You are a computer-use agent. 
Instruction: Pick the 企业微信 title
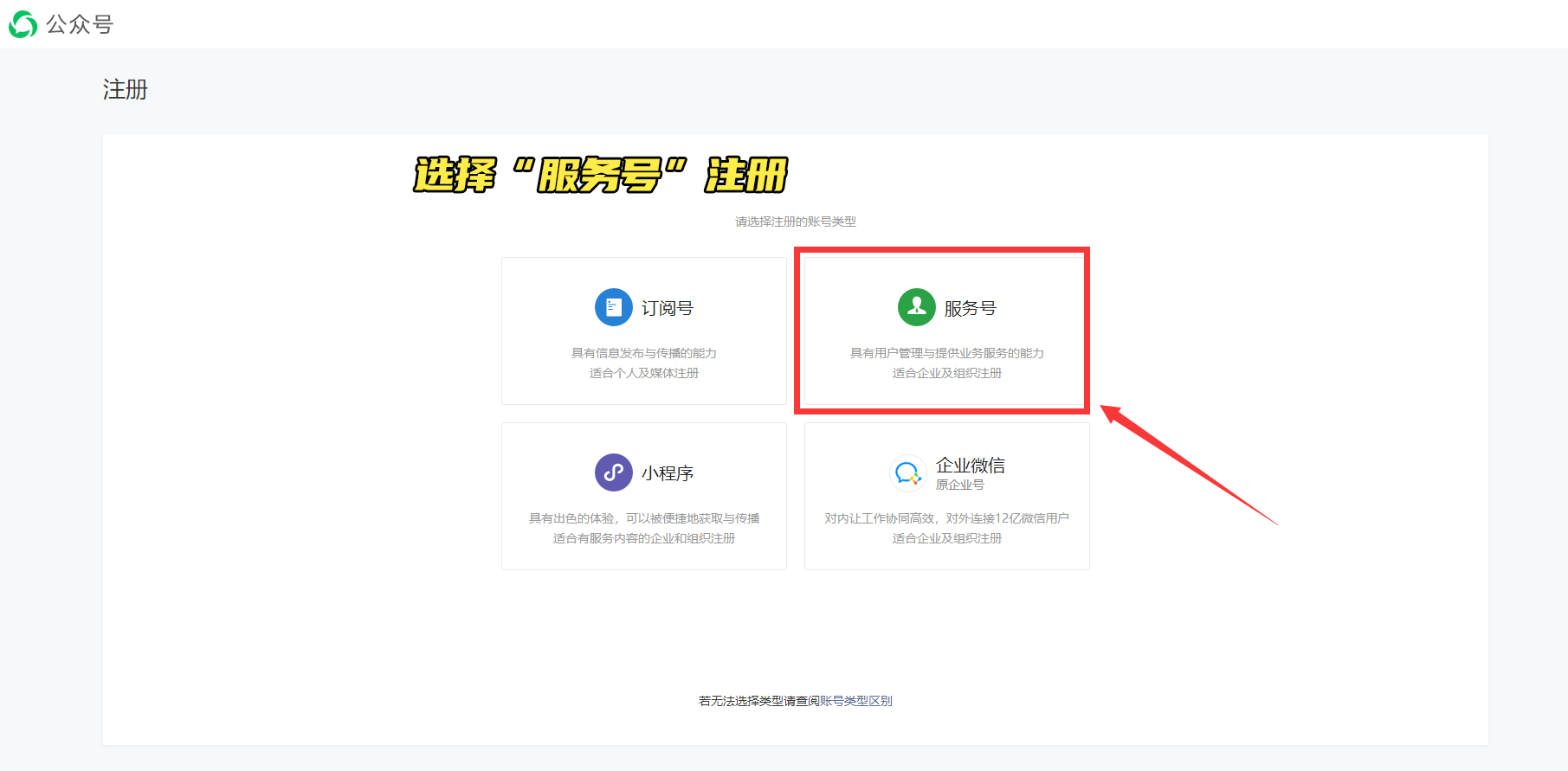click(971, 466)
